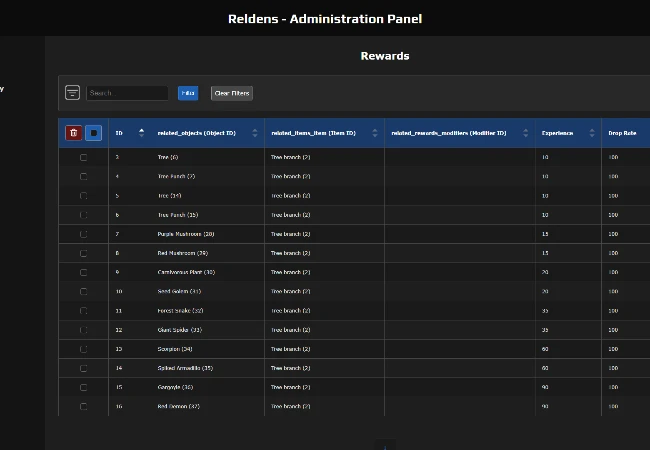Screen dimensions: 650x450
Task: Click 'Tree branch (2)' in Seed Golem row
Action: click(x=291, y=291)
